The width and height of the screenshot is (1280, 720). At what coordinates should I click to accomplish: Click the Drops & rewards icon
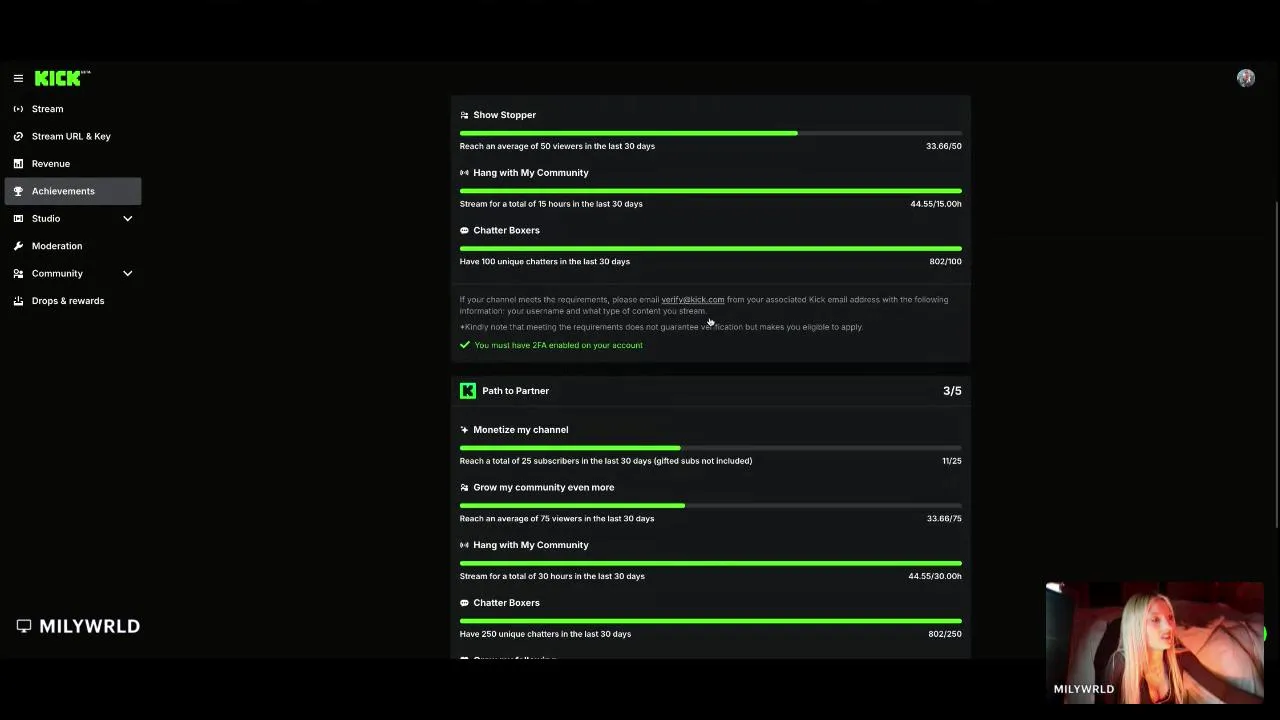(18, 301)
